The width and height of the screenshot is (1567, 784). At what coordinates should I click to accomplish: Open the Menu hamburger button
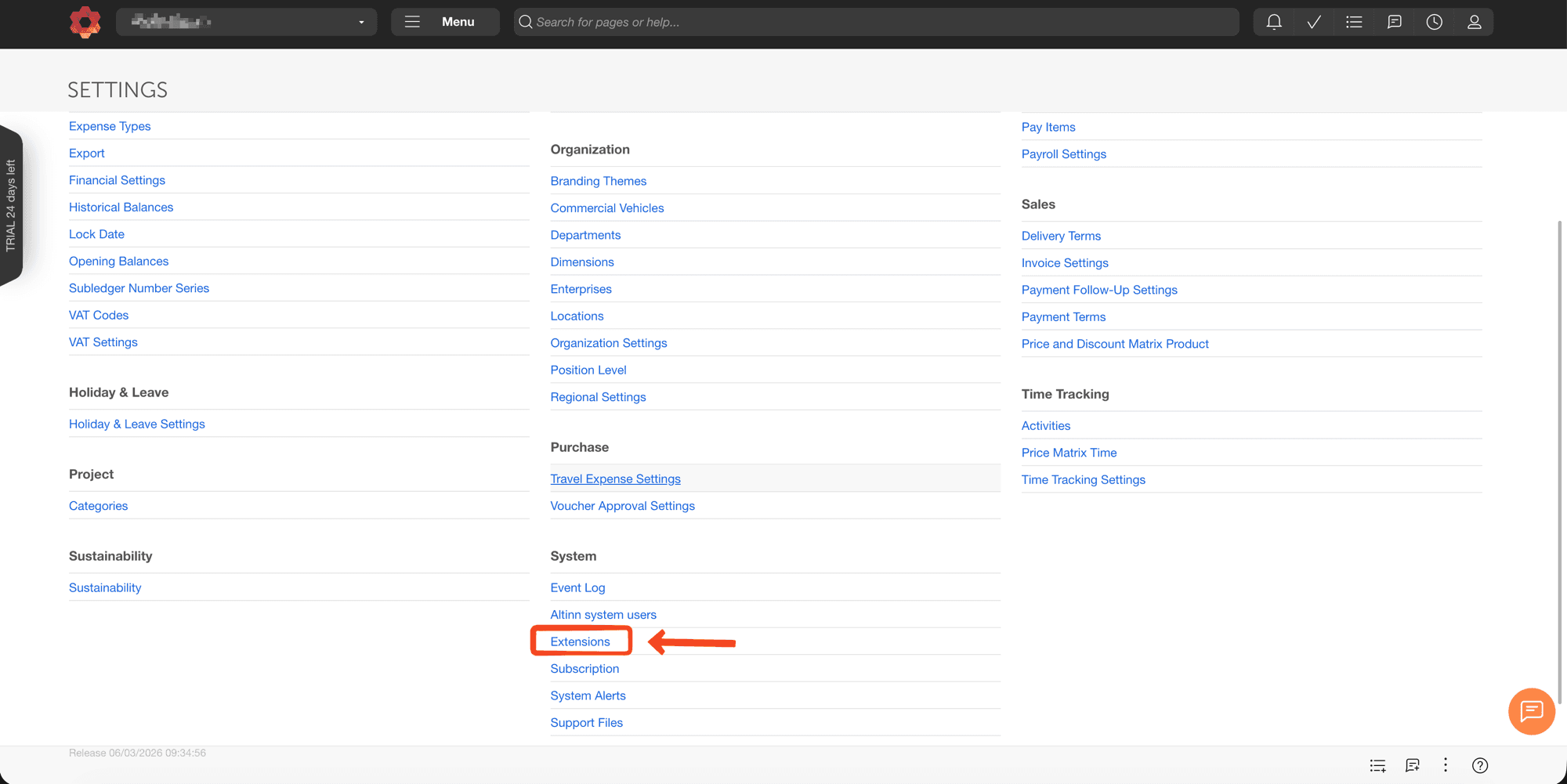click(x=444, y=22)
